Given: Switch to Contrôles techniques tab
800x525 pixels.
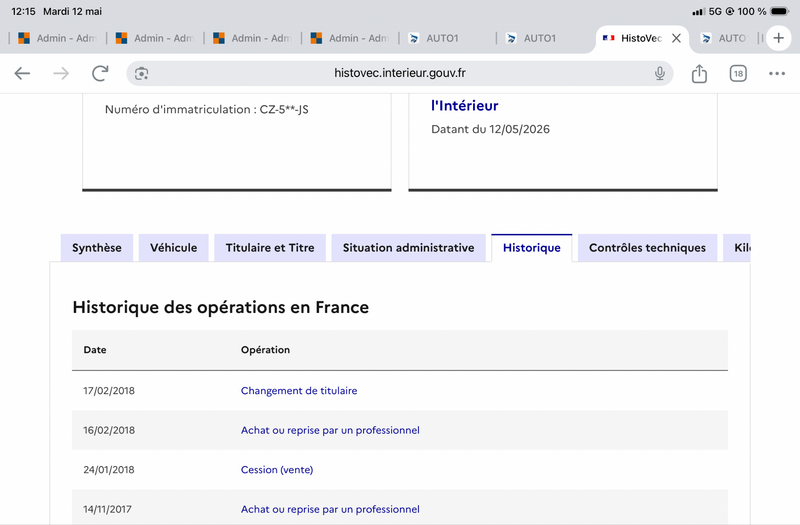Looking at the screenshot, I should [x=647, y=248].
